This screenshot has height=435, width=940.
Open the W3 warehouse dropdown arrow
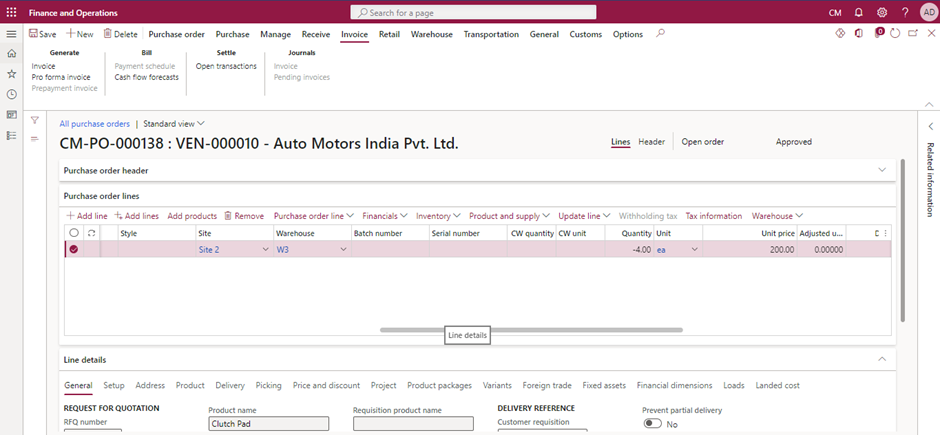point(344,250)
